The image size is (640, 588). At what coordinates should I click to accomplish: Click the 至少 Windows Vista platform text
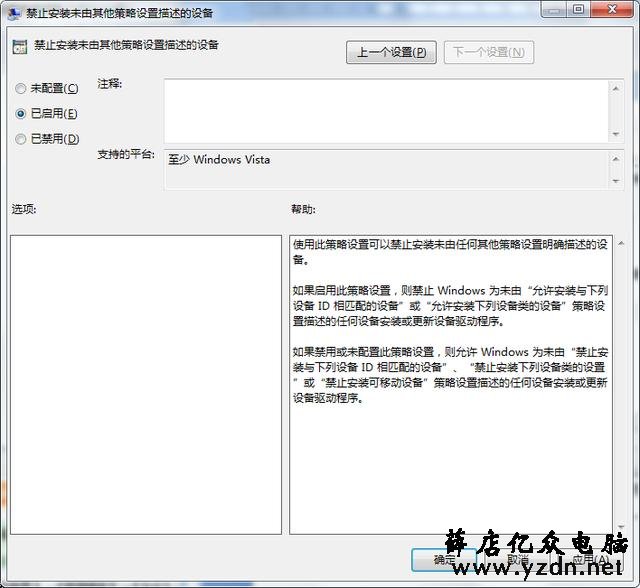[219, 160]
